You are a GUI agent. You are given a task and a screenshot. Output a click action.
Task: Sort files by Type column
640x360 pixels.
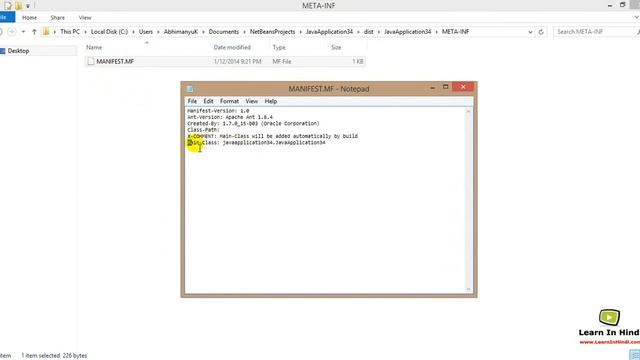tap(279, 47)
